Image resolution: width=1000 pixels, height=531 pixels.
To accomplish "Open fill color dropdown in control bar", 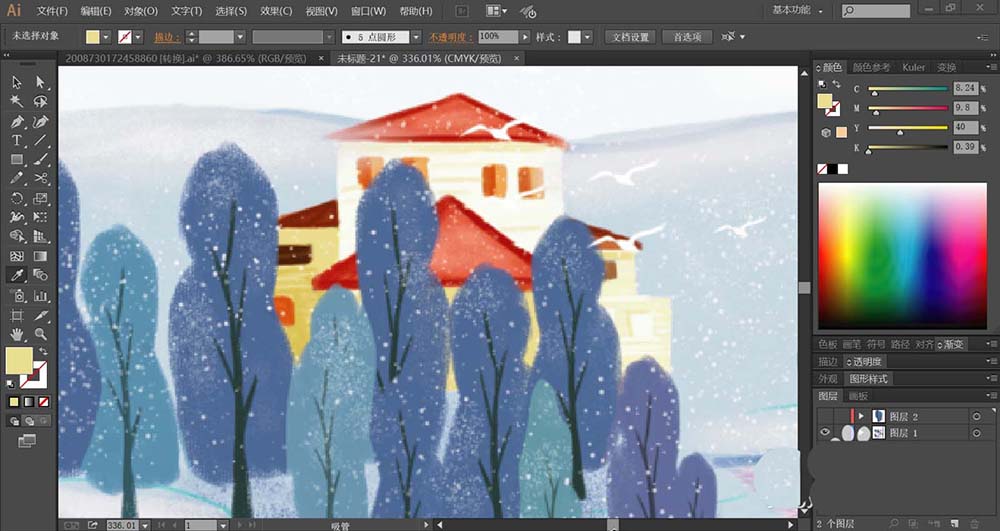I will [106, 37].
